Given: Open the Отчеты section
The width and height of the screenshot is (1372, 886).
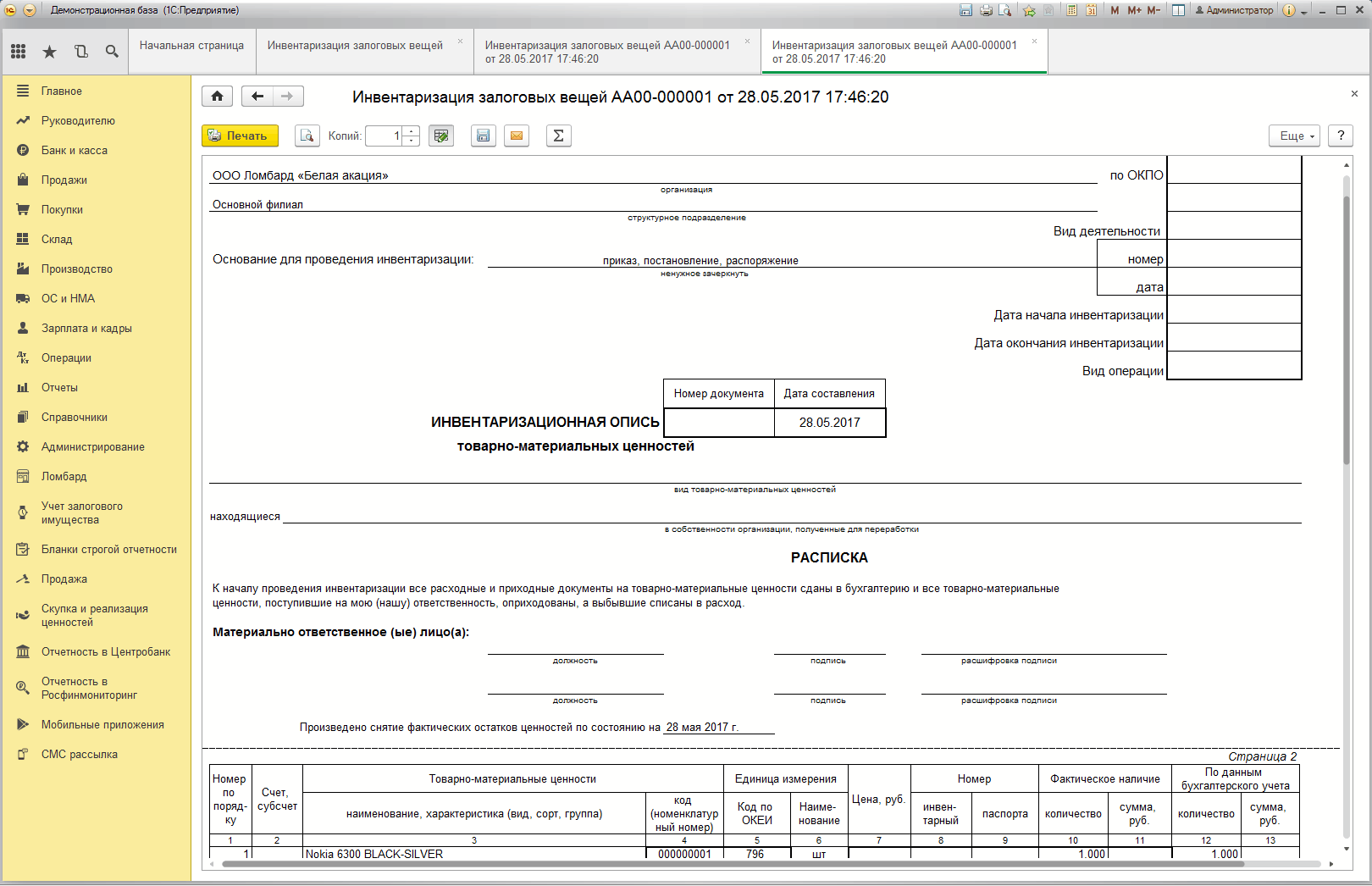Looking at the screenshot, I should [x=96, y=387].
